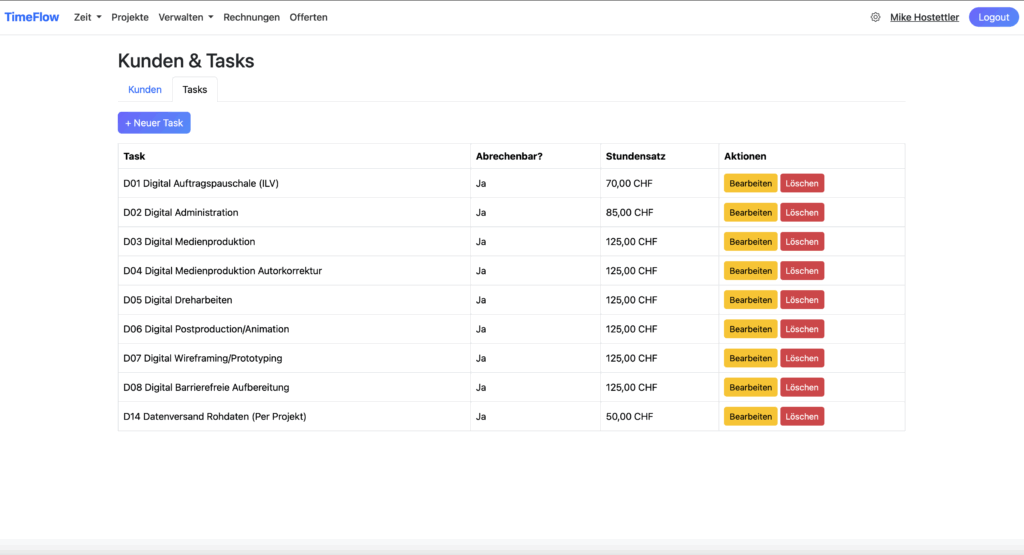
Task: Click the + Neuer Task button
Action: (x=154, y=123)
